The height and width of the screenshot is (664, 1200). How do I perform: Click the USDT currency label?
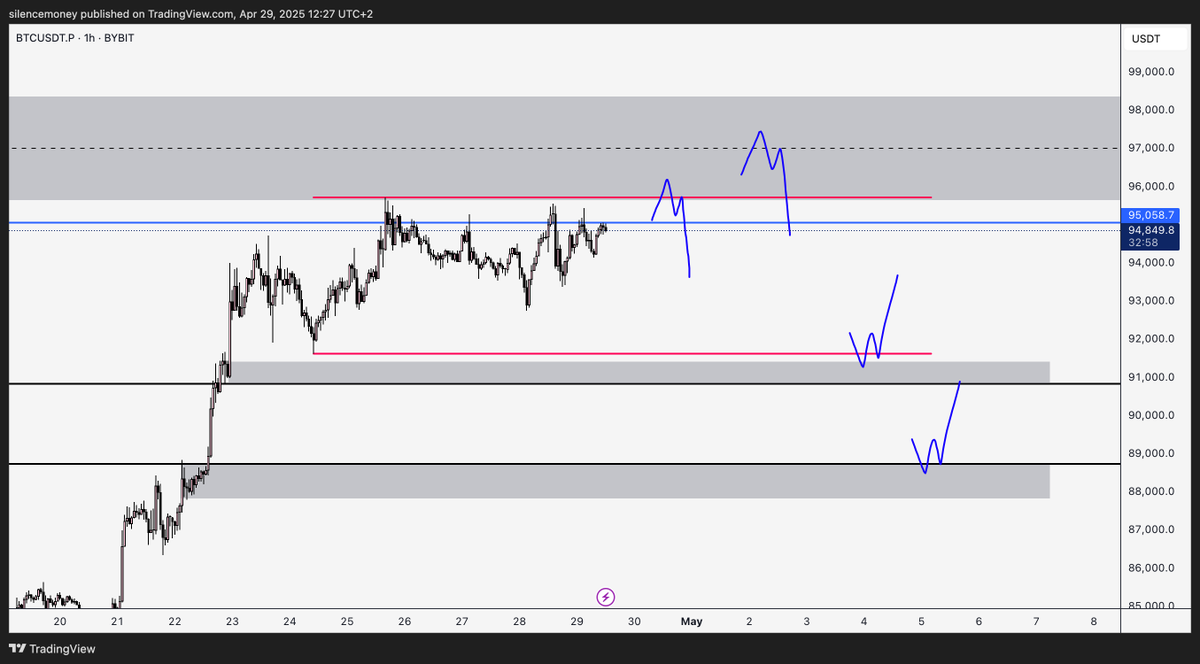click(1145, 39)
